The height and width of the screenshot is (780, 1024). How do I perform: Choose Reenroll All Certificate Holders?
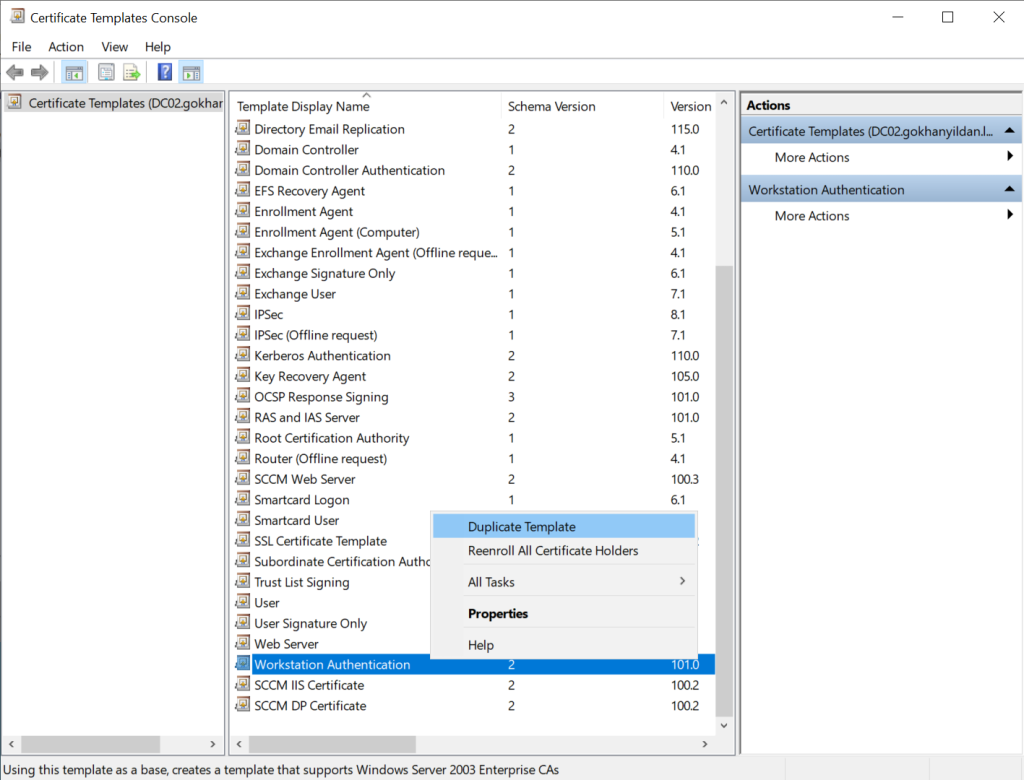tap(564, 551)
